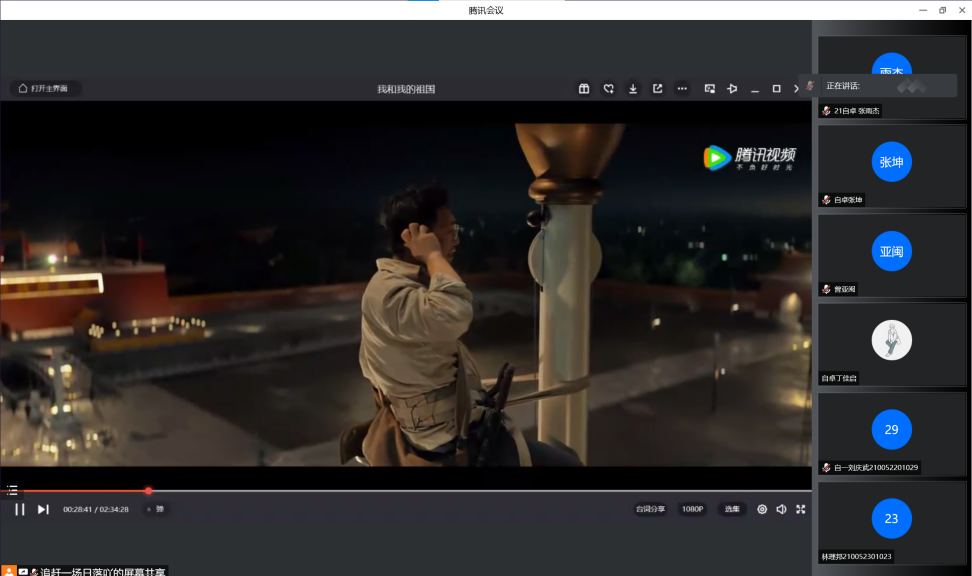
Task: Skip to the next episode
Action: point(43,509)
